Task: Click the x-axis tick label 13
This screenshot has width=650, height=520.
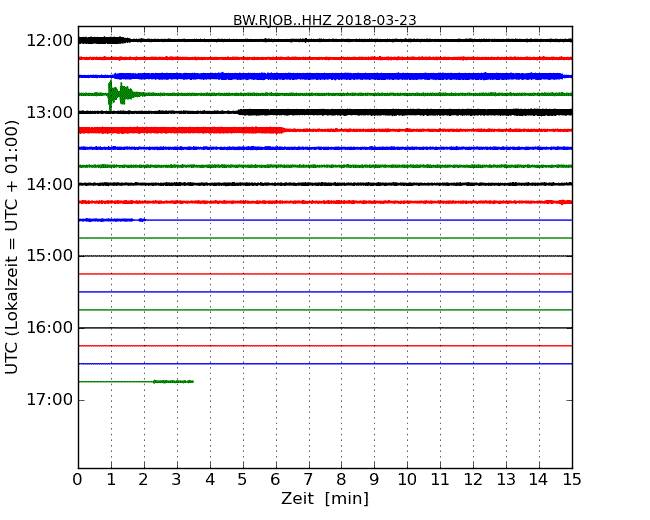Action: click(x=506, y=479)
